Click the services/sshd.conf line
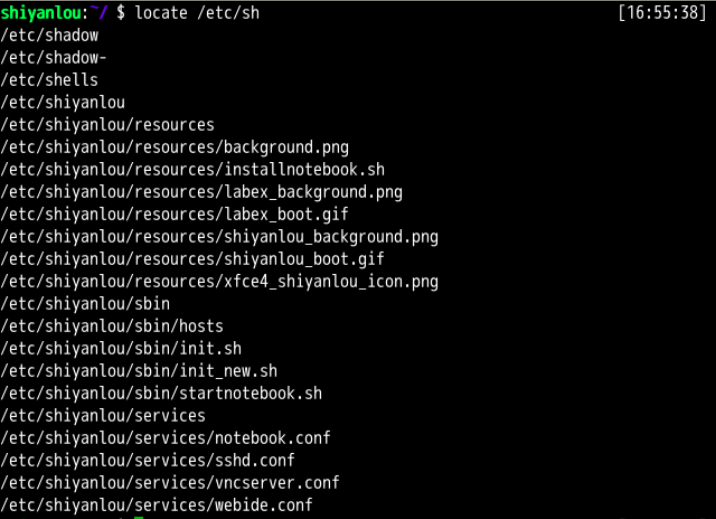The width and height of the screenshot is (716, 519). pyautogui.click(x=148, y=460)
